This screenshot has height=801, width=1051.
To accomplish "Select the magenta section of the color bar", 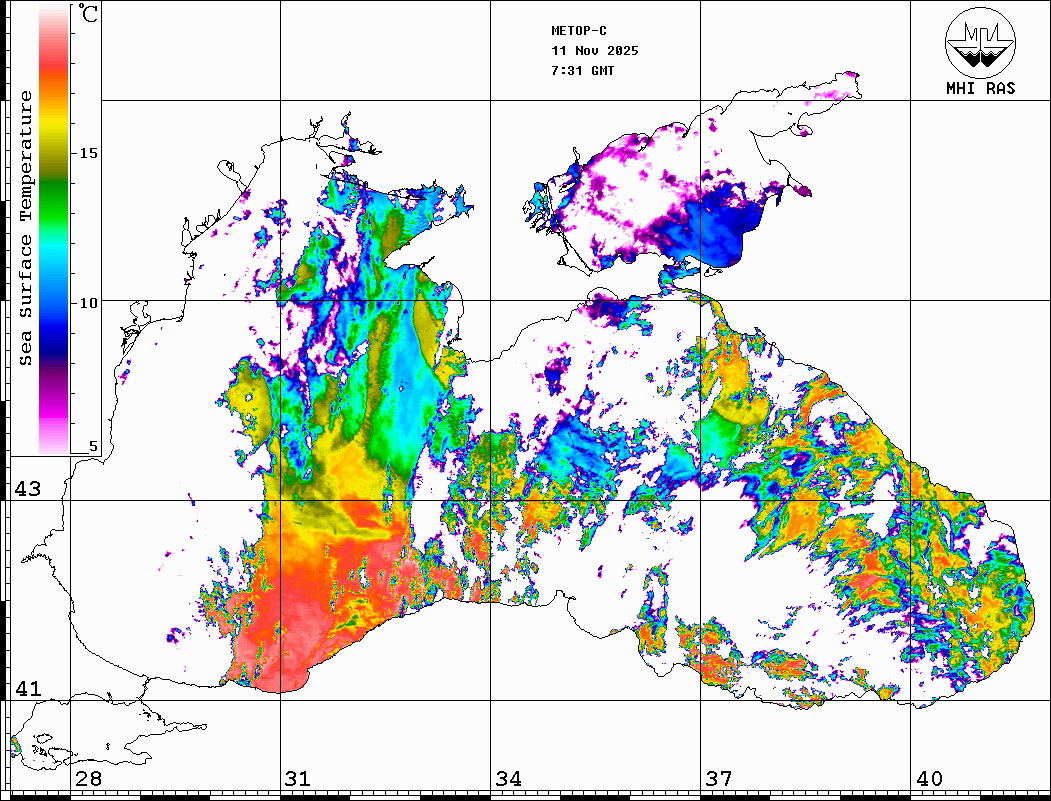I will tap(54, 405).
